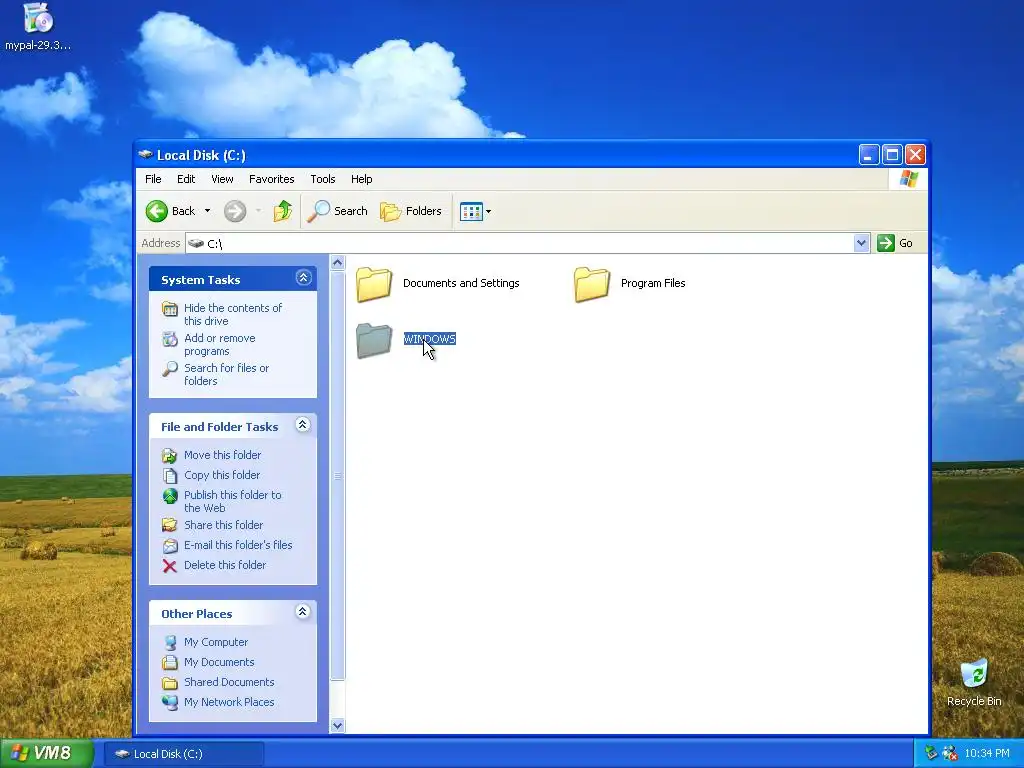
Task: Click the Windows flag logo throbber
Action: [x=908, y=179]
